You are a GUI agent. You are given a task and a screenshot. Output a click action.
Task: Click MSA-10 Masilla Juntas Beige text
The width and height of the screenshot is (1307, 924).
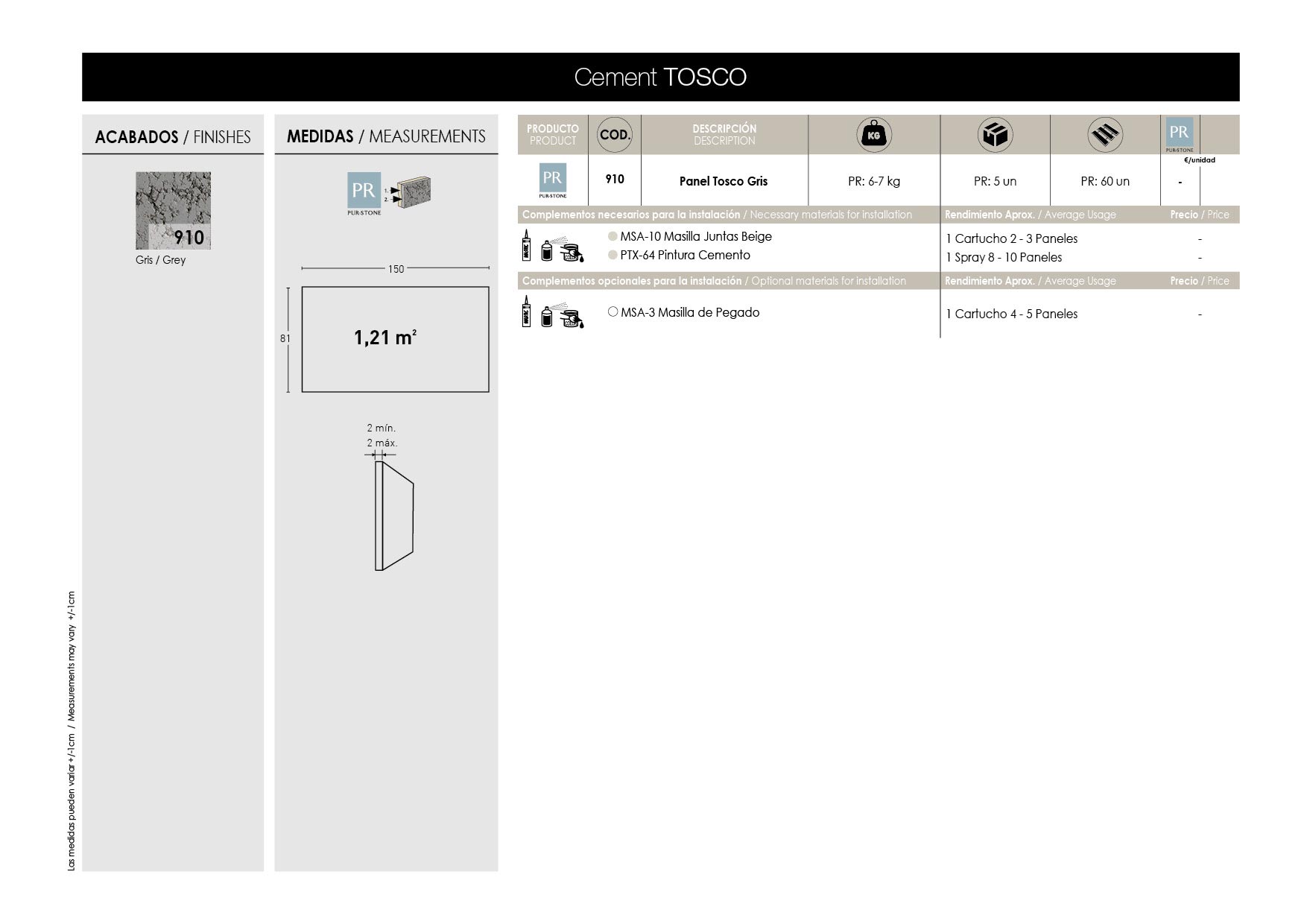tap(696, 236)
